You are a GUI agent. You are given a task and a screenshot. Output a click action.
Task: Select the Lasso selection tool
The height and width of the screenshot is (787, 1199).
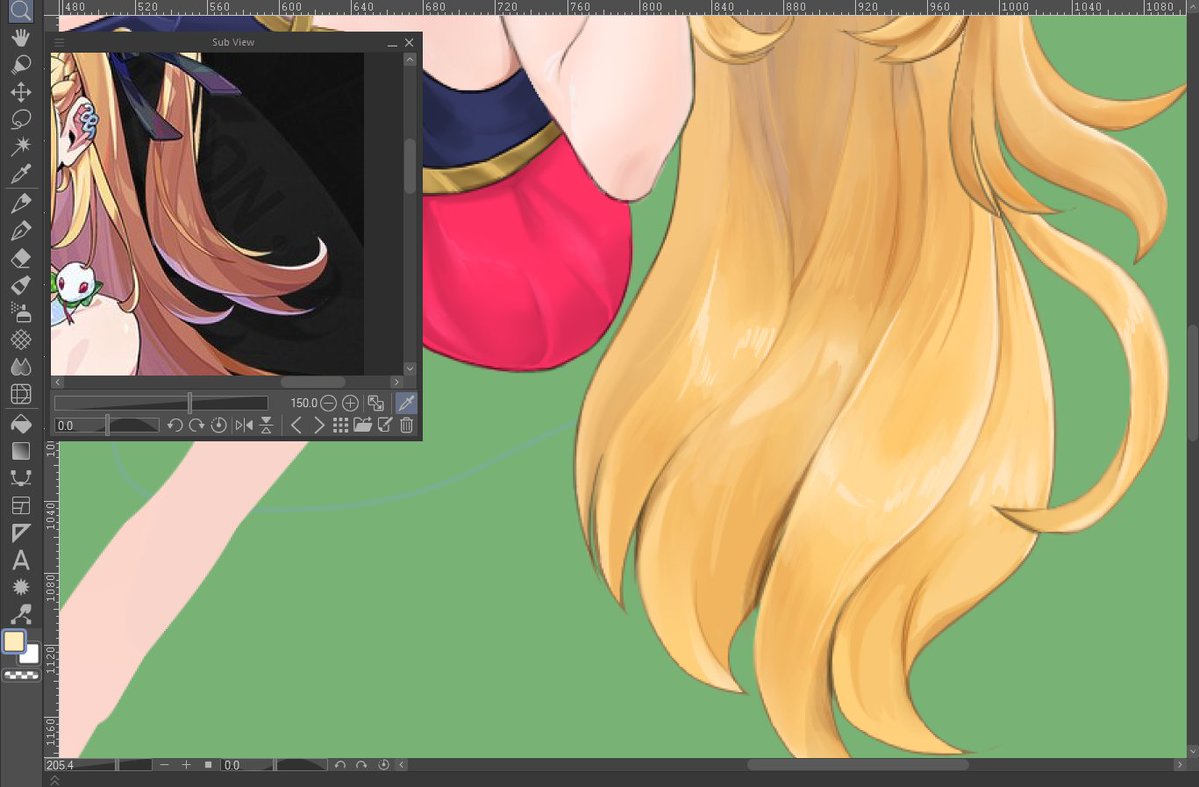coord(21,119)
